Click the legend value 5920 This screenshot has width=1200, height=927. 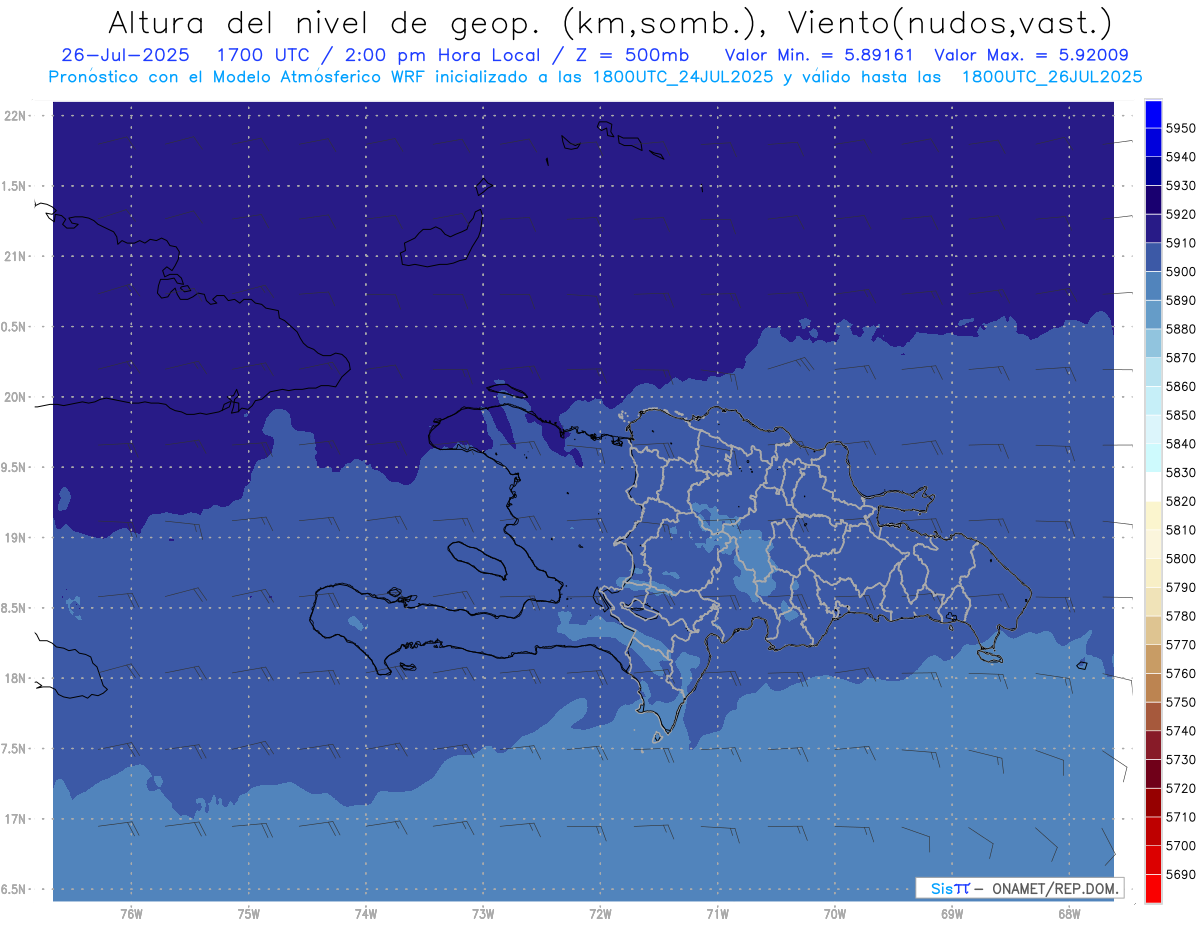tap(1180, 214)
